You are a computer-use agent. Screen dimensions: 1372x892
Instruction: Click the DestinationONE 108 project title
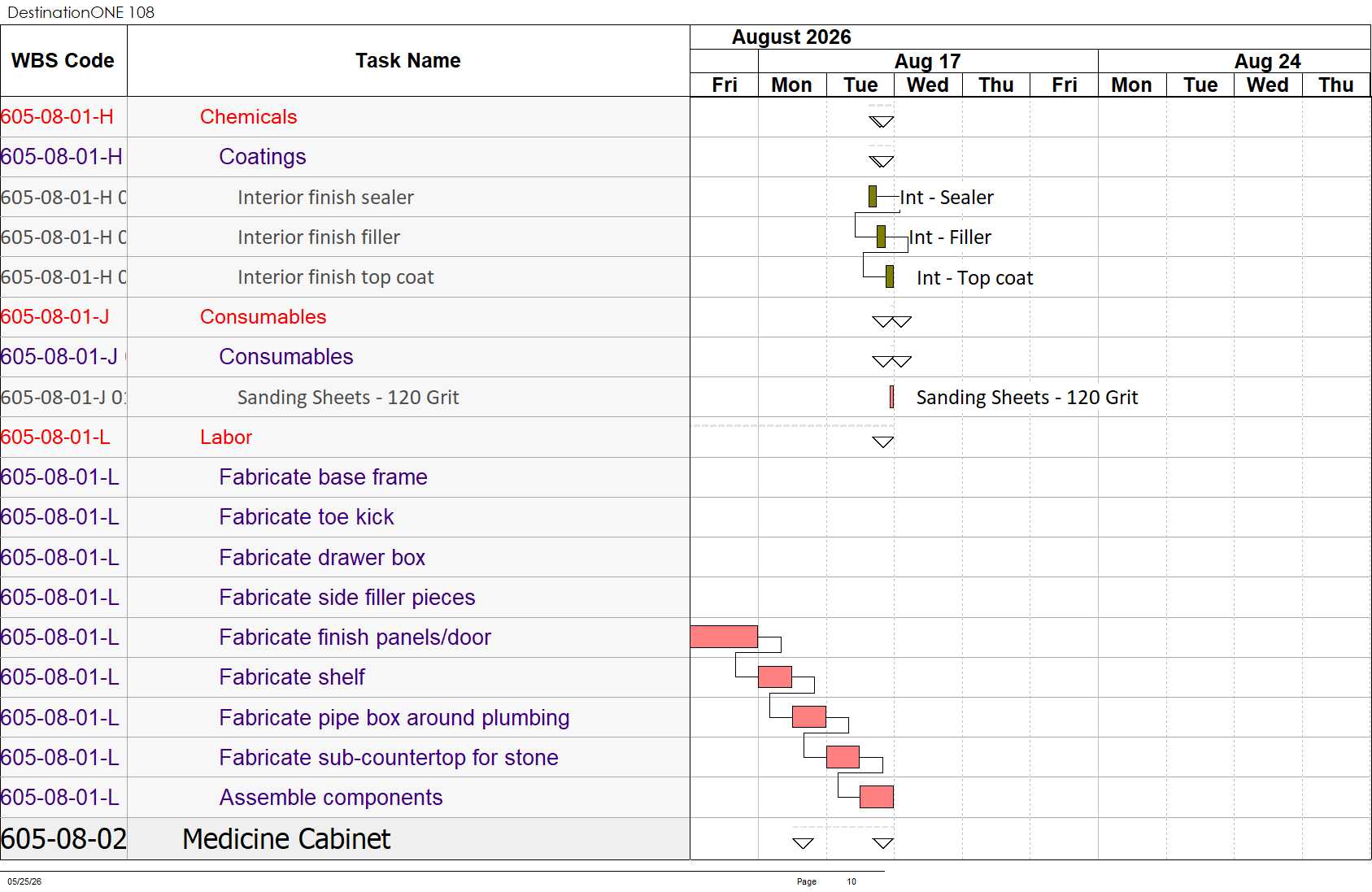81,12
